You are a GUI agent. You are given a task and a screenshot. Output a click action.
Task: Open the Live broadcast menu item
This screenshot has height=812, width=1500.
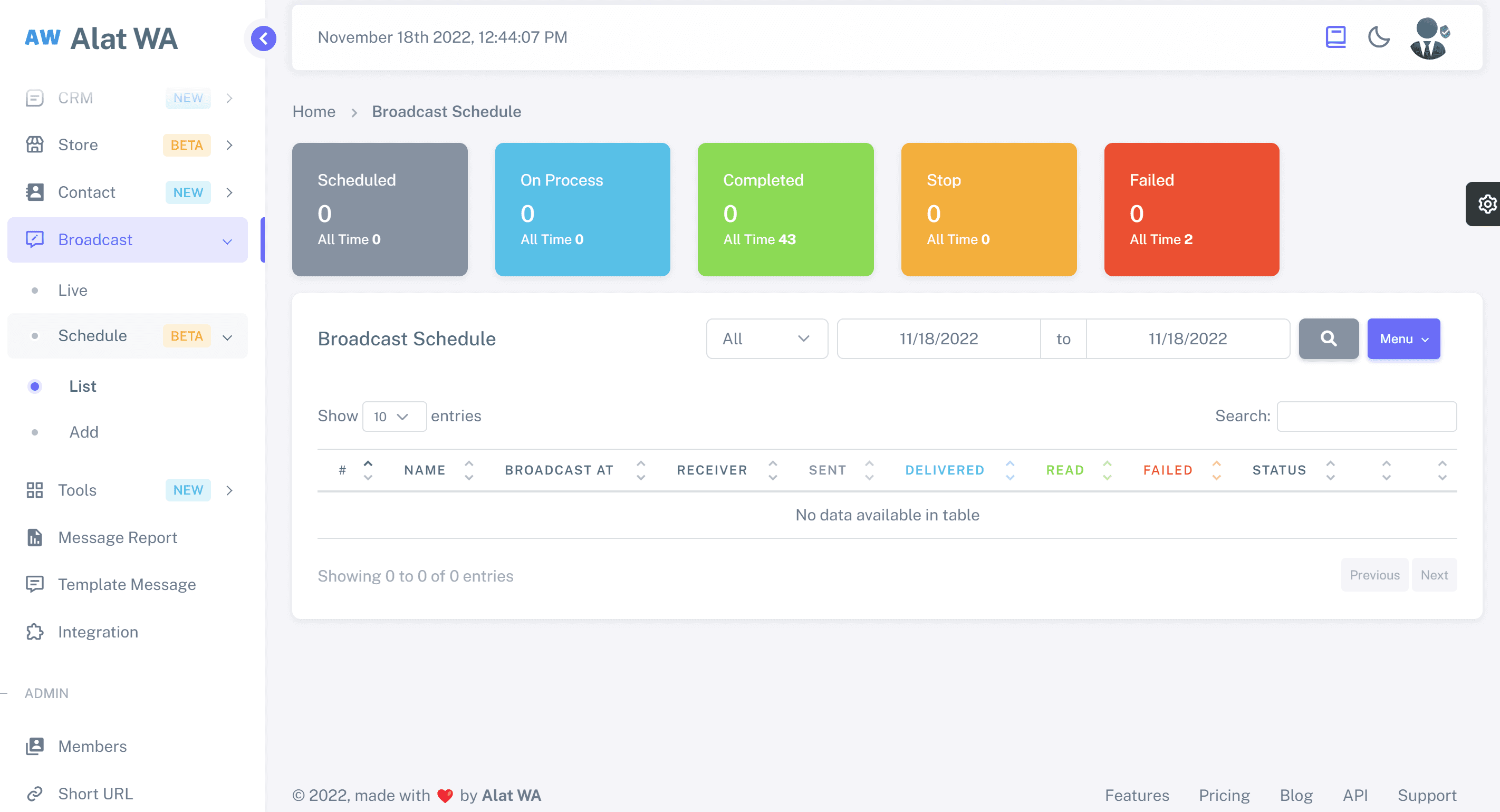[72, 290]
